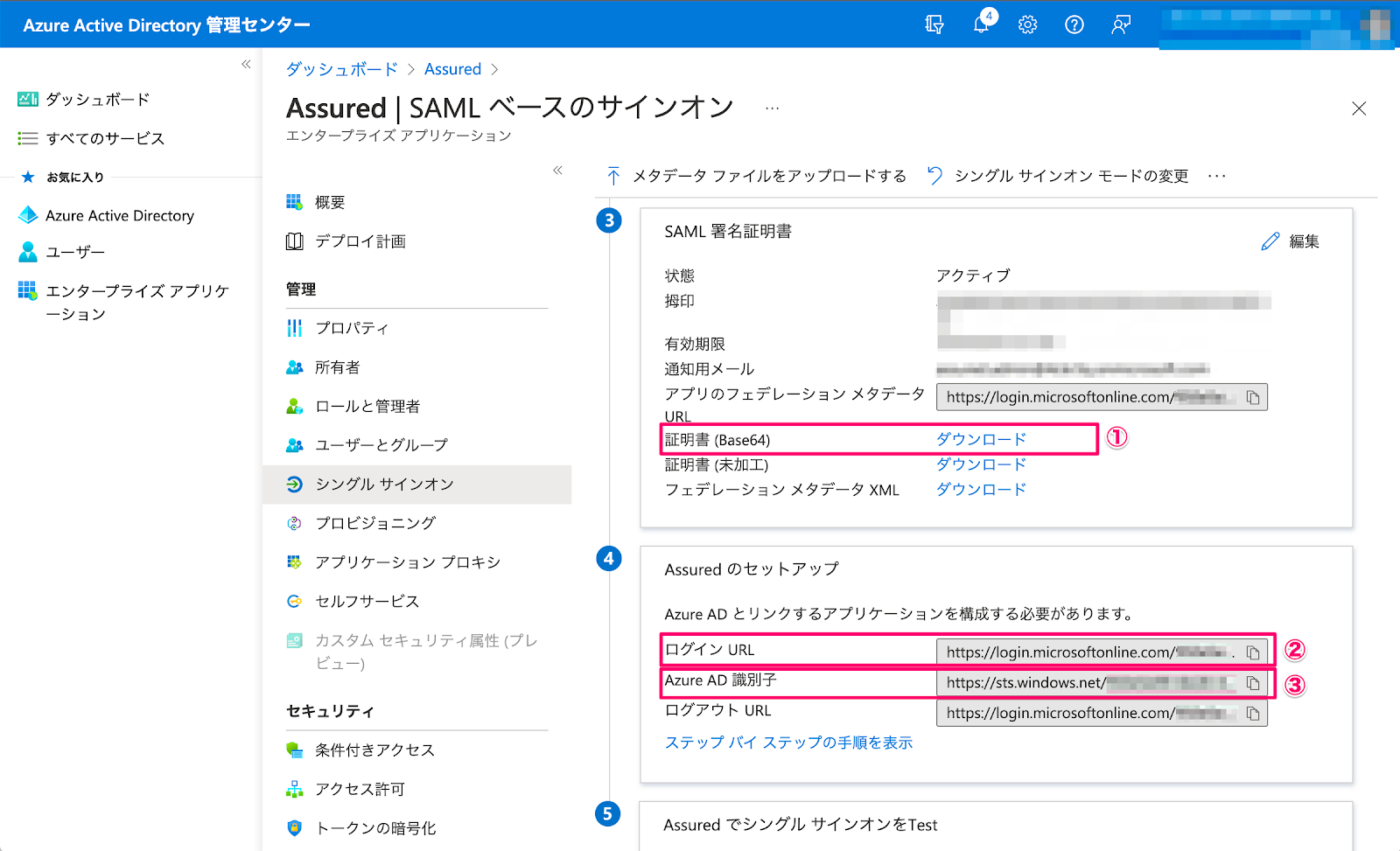Copy the app federation metadata URL
Screen dimensions: 1400x851
1253,397
